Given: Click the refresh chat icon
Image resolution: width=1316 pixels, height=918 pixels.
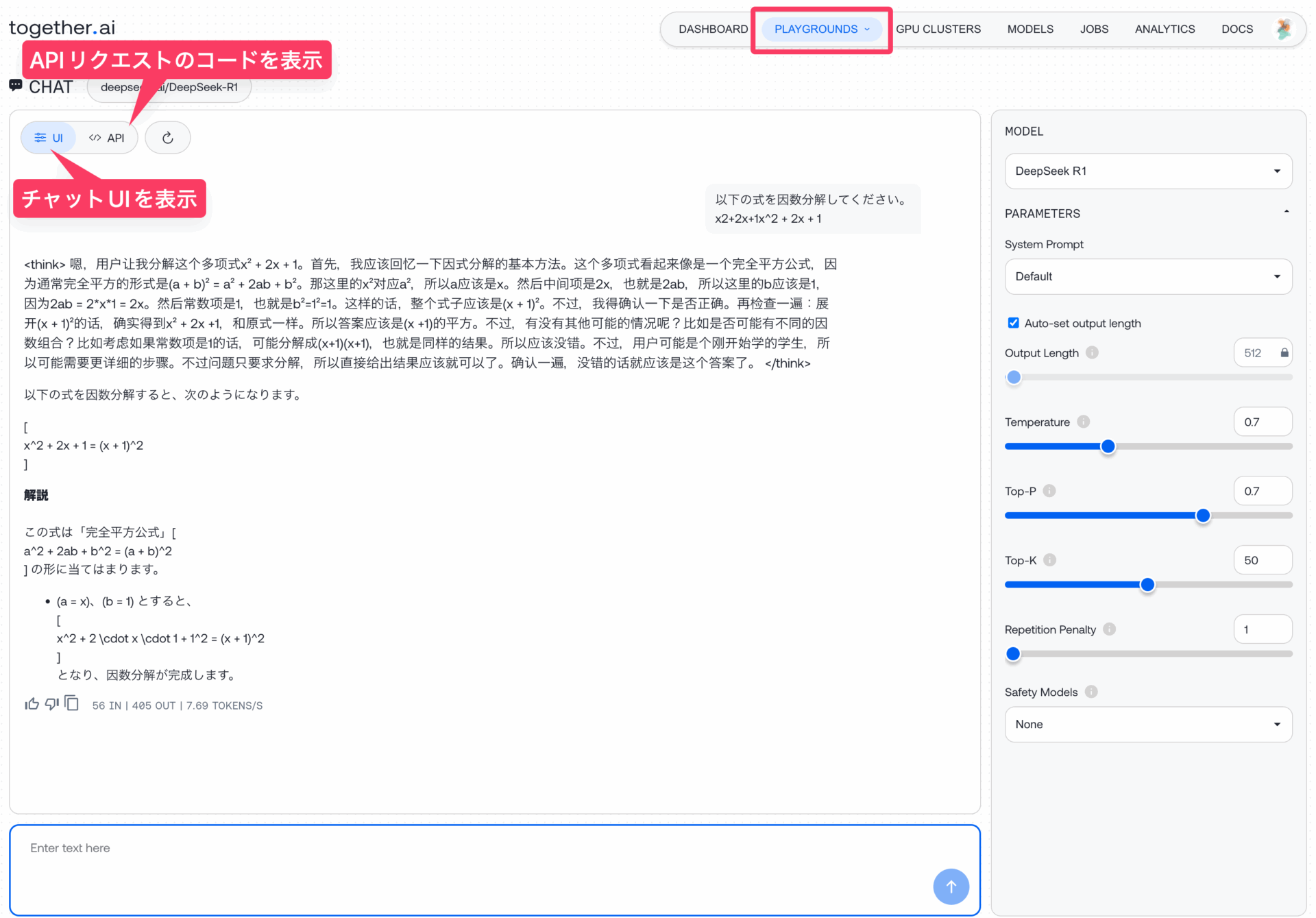Looking at the screenshot, I should coord(168,138).
